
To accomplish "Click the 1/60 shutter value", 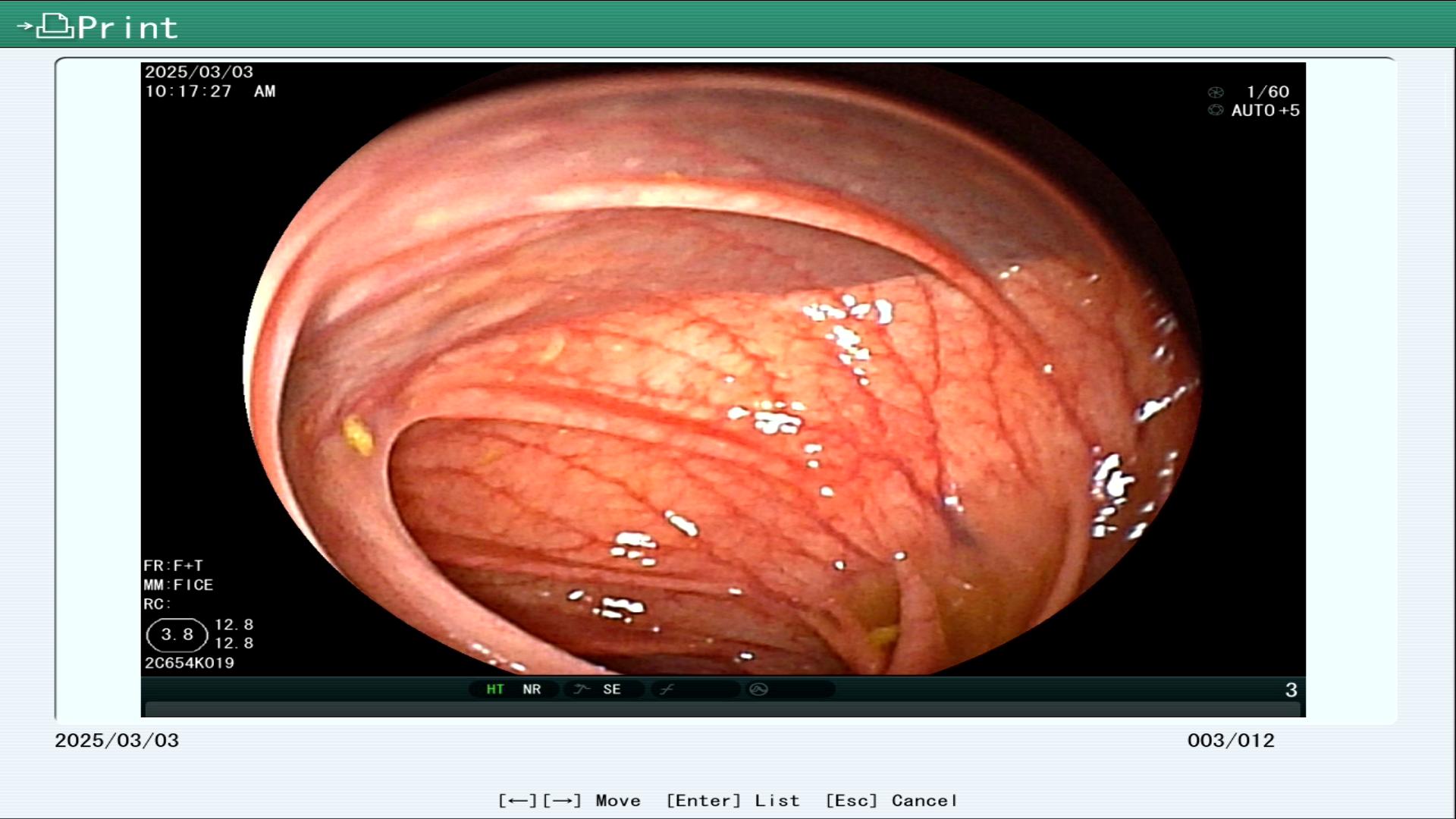I will [x=1267, y=92].
